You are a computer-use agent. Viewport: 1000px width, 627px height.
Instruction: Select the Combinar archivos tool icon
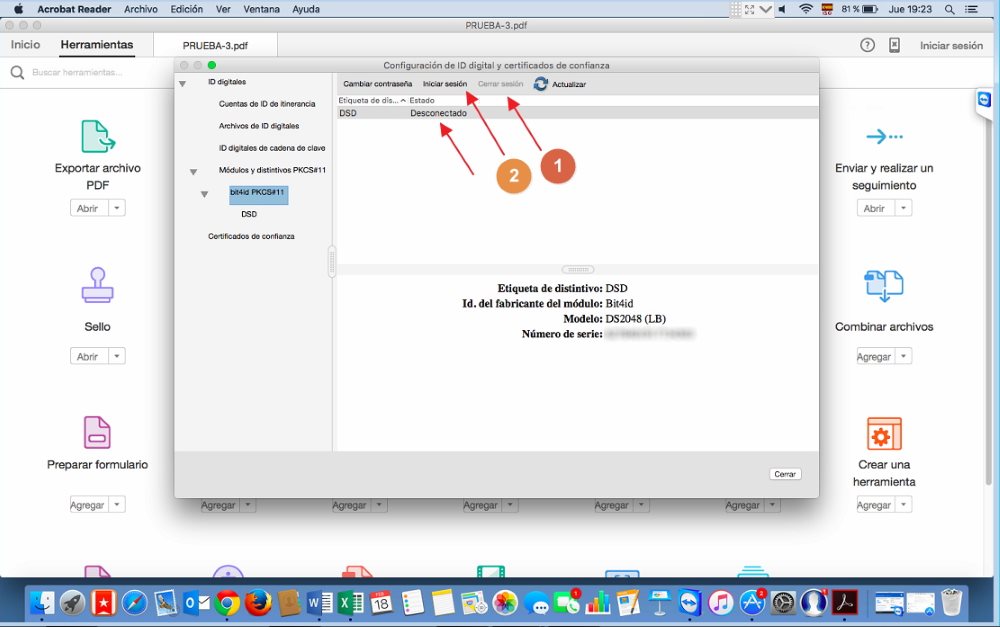(x=884, y=284)
